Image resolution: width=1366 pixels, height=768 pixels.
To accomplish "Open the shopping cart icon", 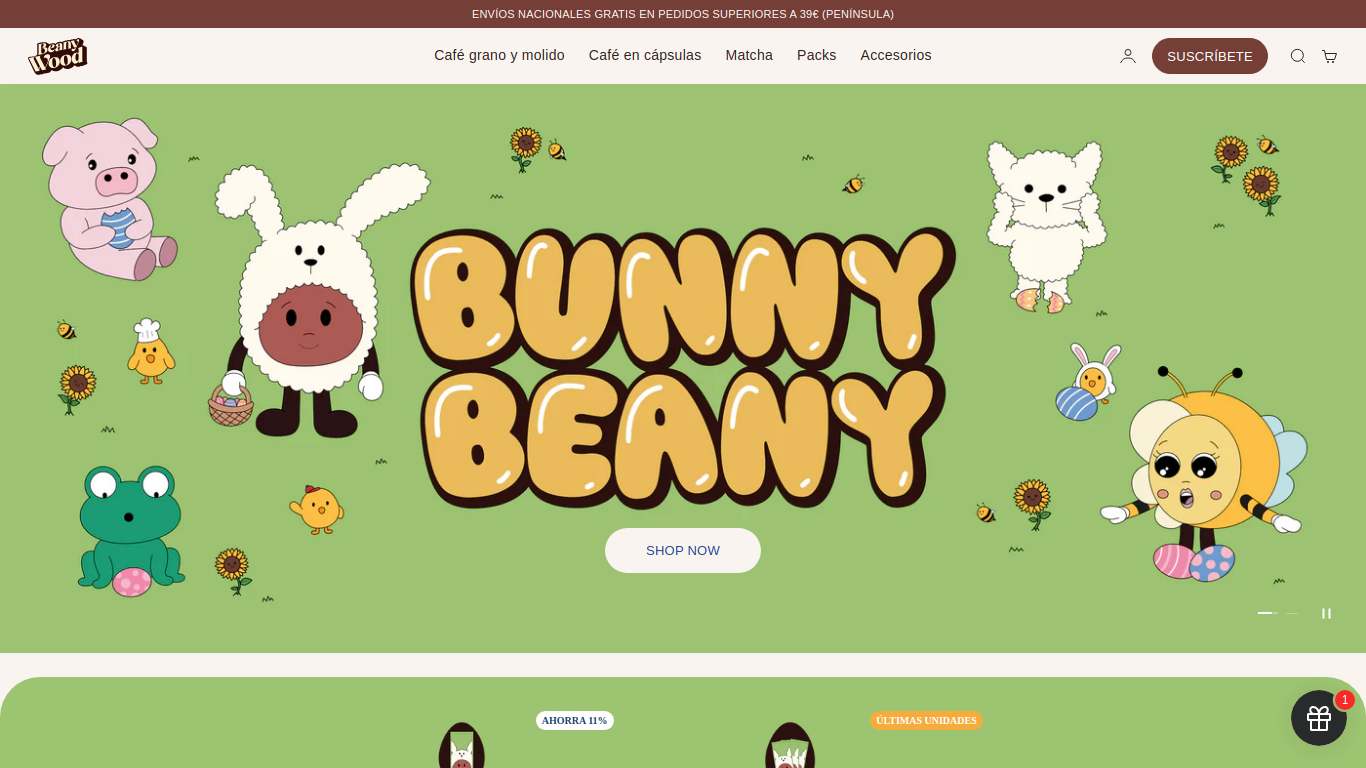I will [x=1330, y=56].
